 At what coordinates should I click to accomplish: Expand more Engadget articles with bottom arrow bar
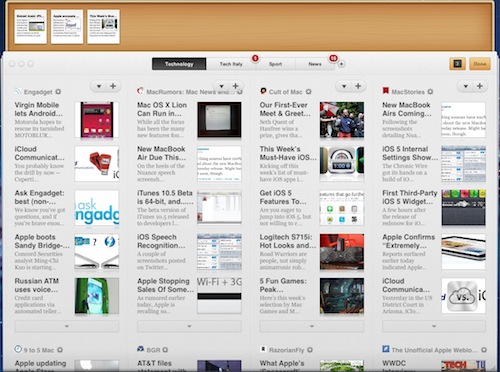coord(67,326)
